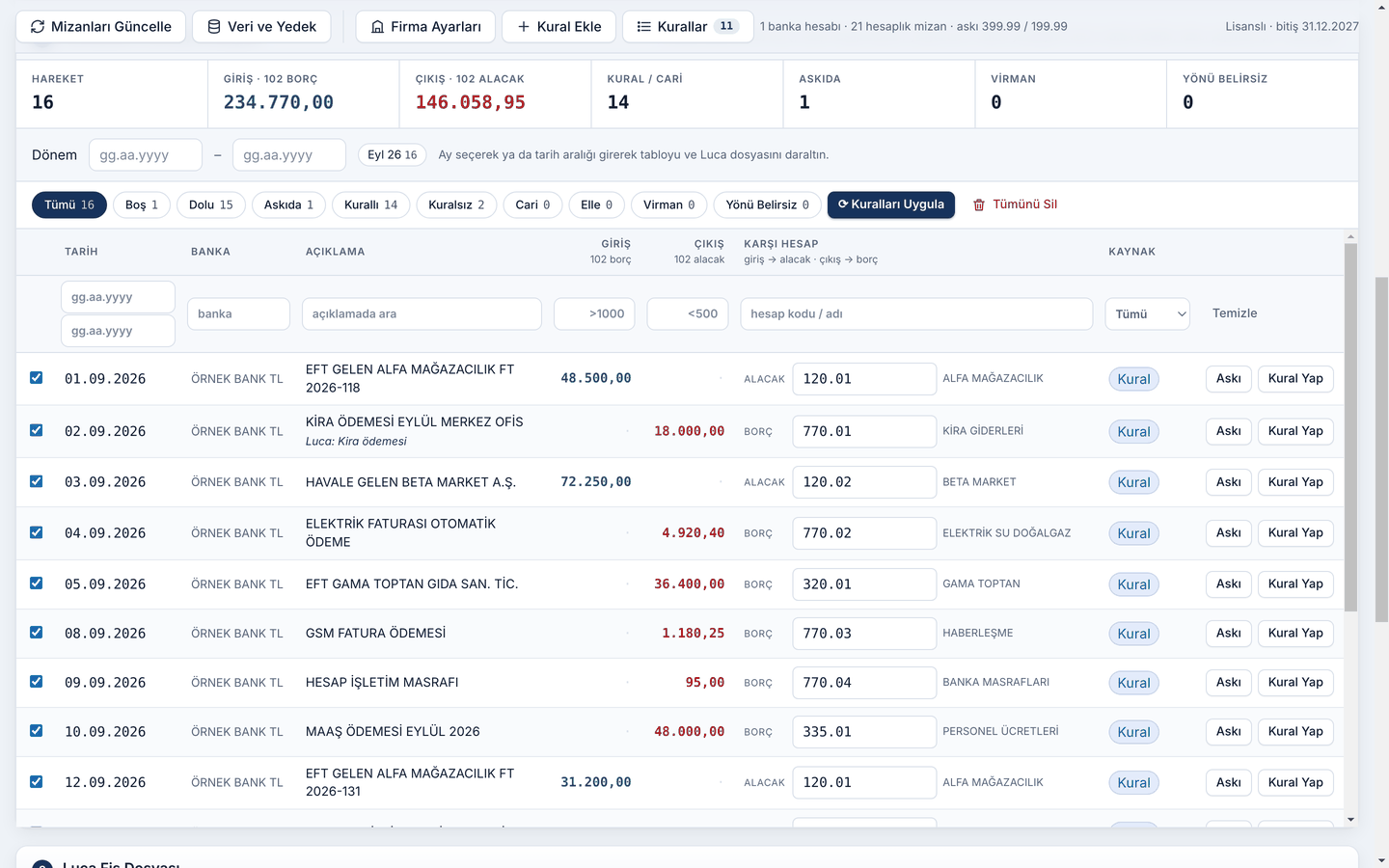Image resolution: width=1389 pixels, height=868 pixels.
Task: Apply rules with the Kuralları Uygula button
Action: pyautogui.click(x=891, y=204)
